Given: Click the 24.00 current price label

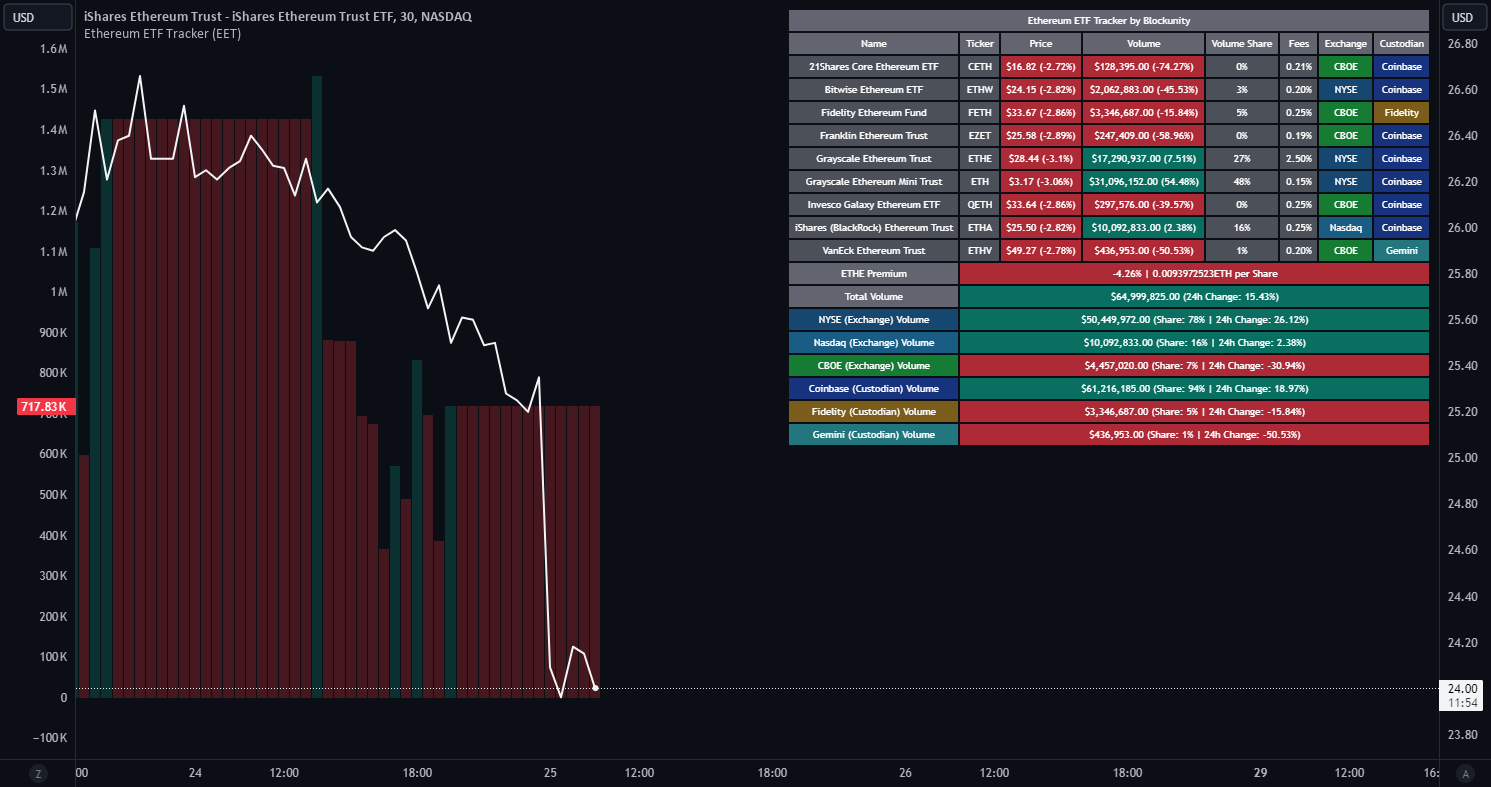Looking at the screenshot, I should click(1462, 688).
